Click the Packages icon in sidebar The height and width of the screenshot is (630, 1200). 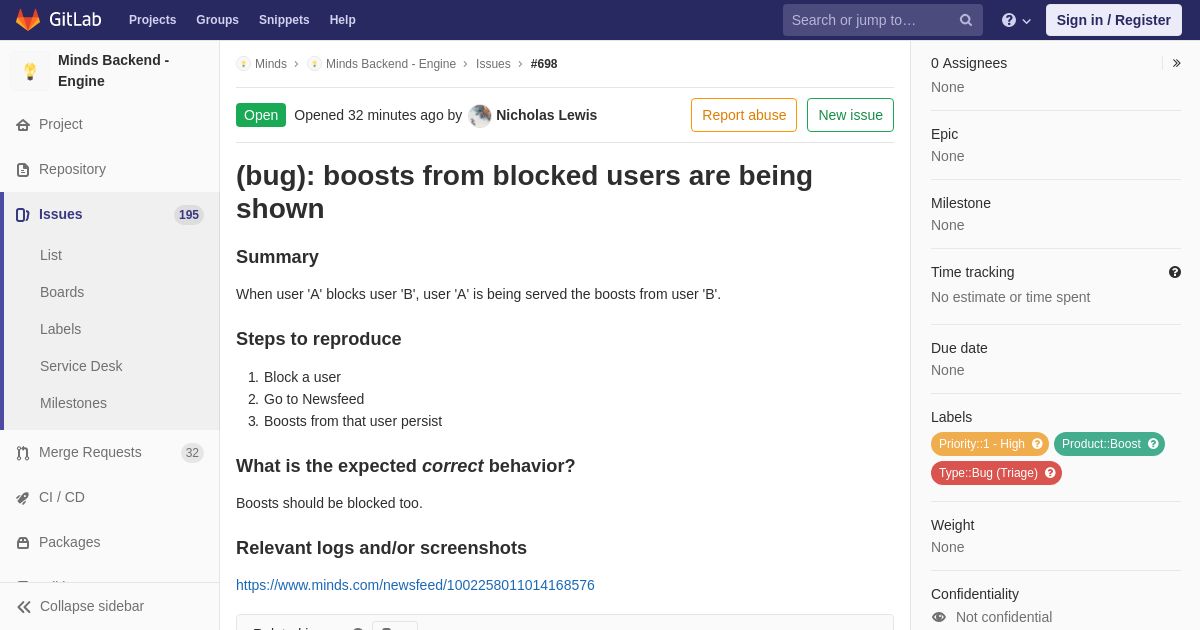click(x=23, y=543)
